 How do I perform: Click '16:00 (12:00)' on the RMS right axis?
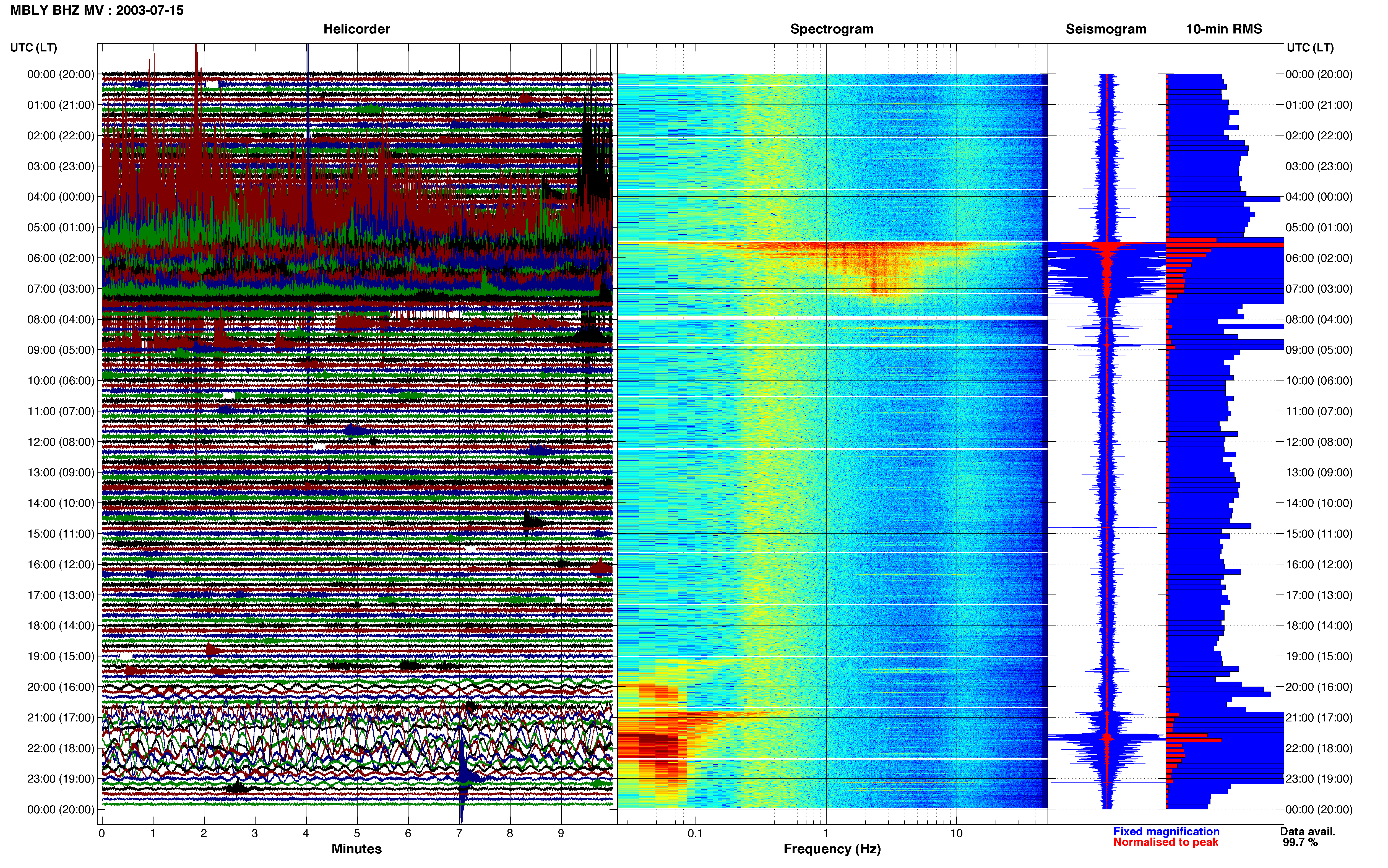(x=1319, y=564)
